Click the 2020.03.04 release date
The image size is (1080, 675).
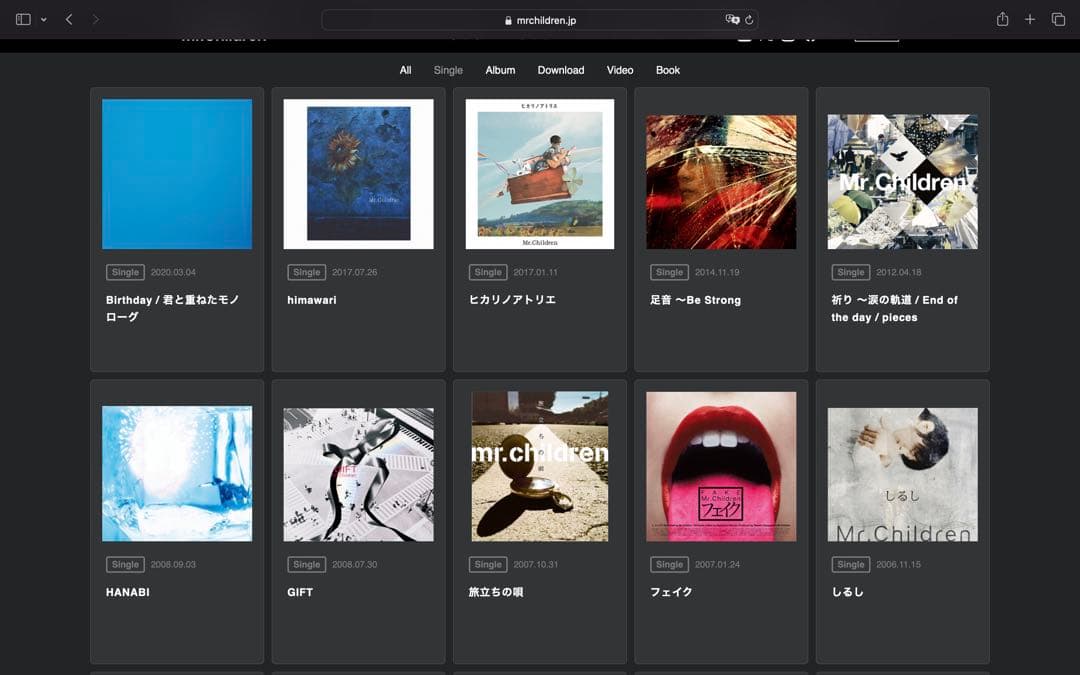173,272
